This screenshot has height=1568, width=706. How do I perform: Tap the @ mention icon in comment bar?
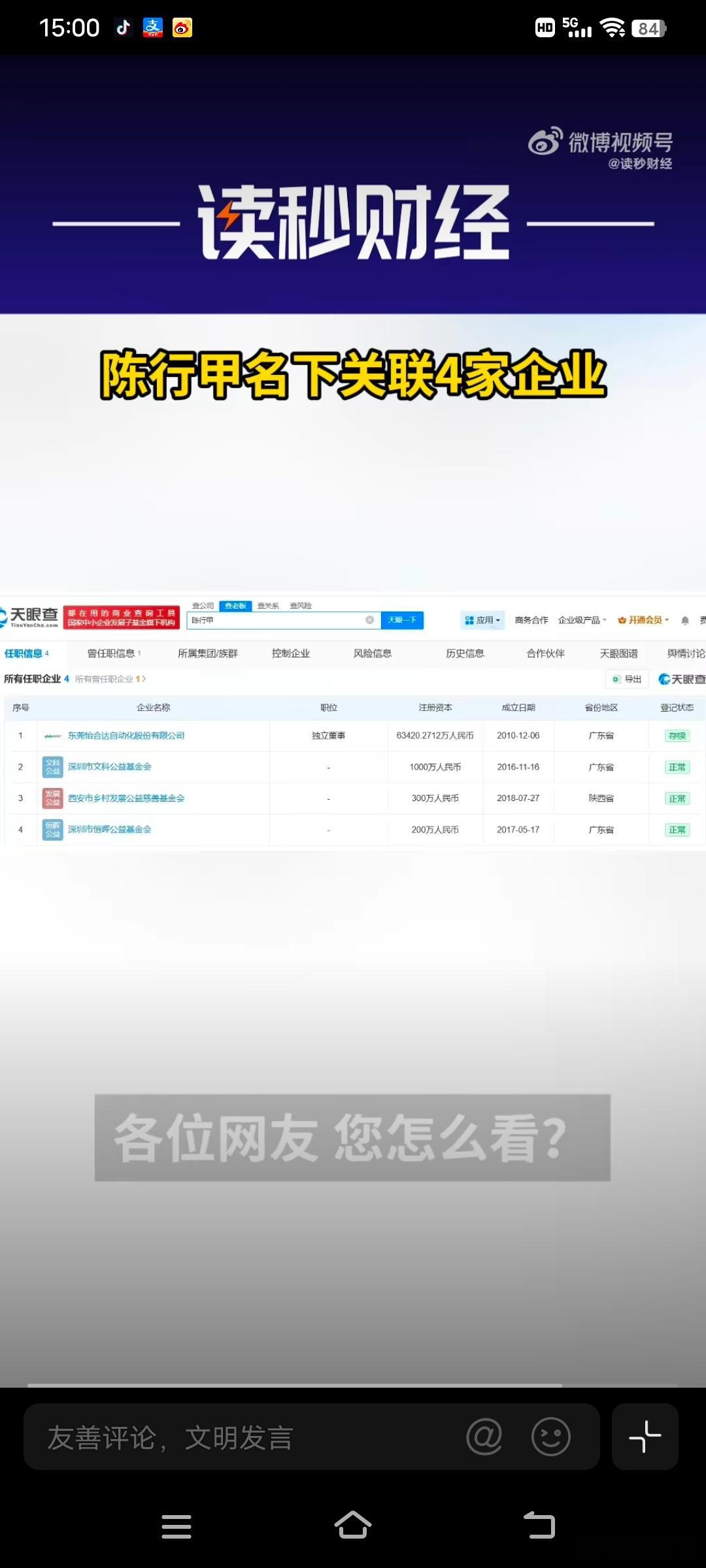(x=484, y=1437)
